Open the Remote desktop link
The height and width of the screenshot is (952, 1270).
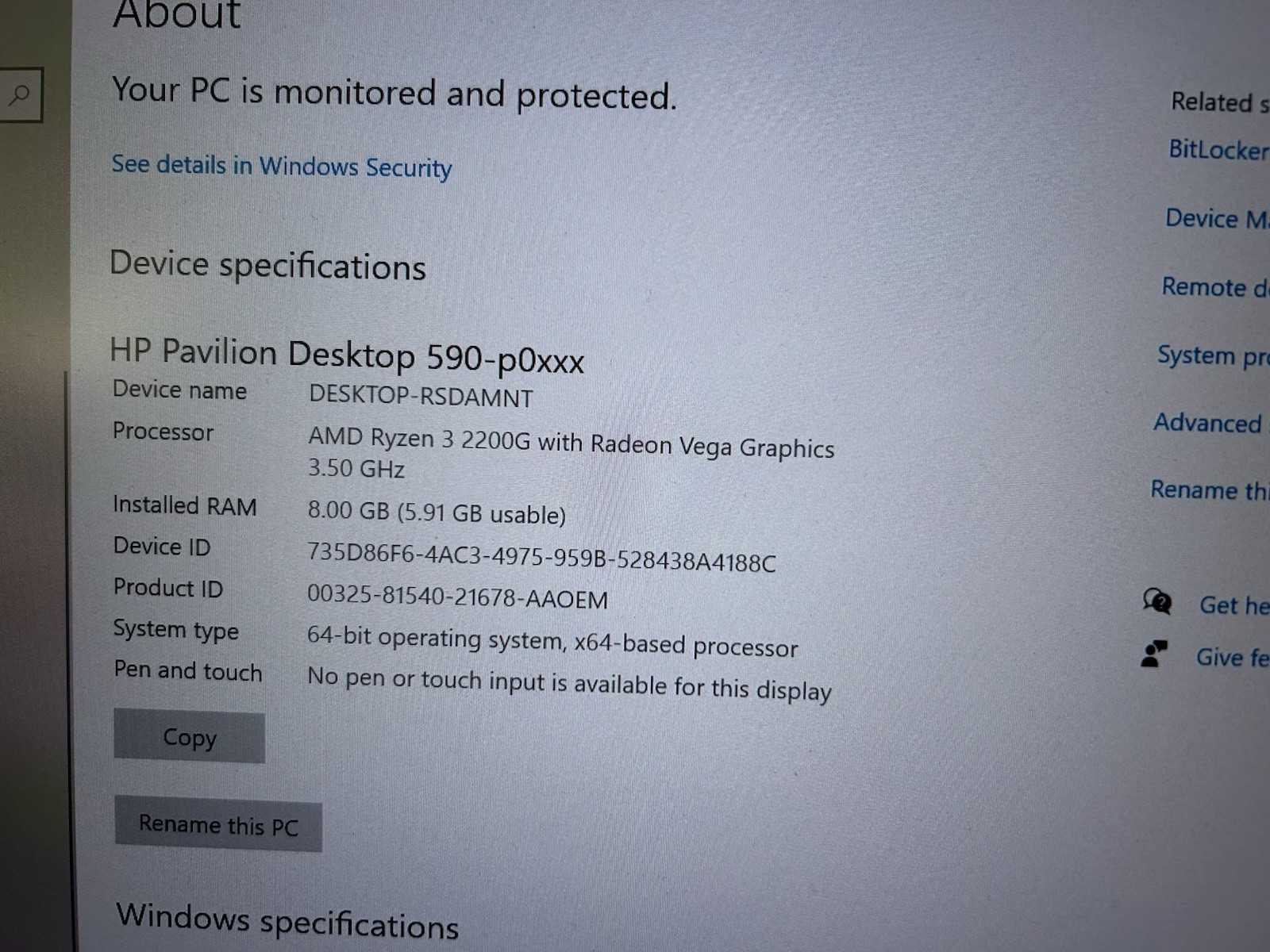click(1215, 286)
